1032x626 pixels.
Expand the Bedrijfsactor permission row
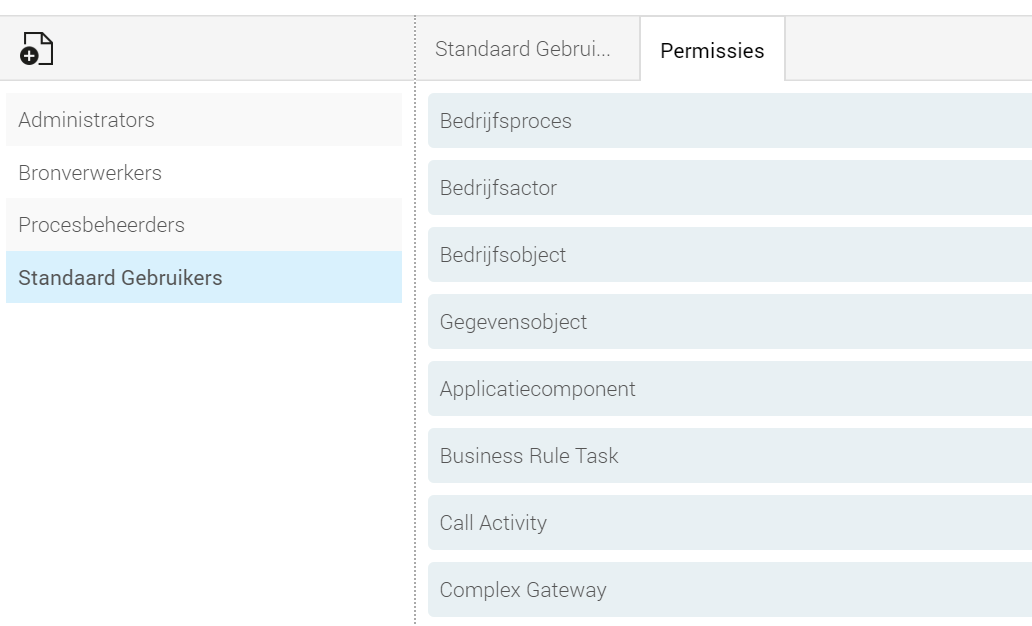[x=730, y=188]
